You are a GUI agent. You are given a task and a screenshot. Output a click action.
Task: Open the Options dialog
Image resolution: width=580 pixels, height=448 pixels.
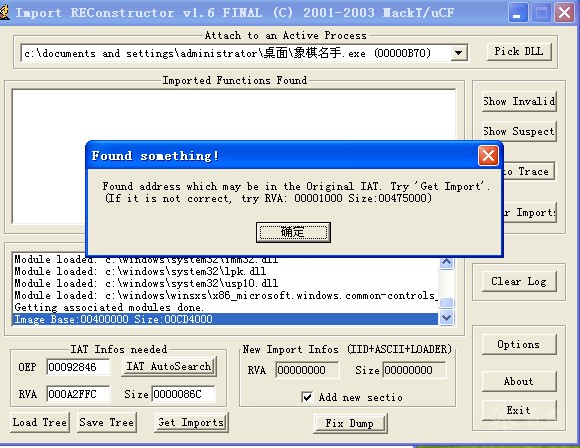[x=519, y=344]
